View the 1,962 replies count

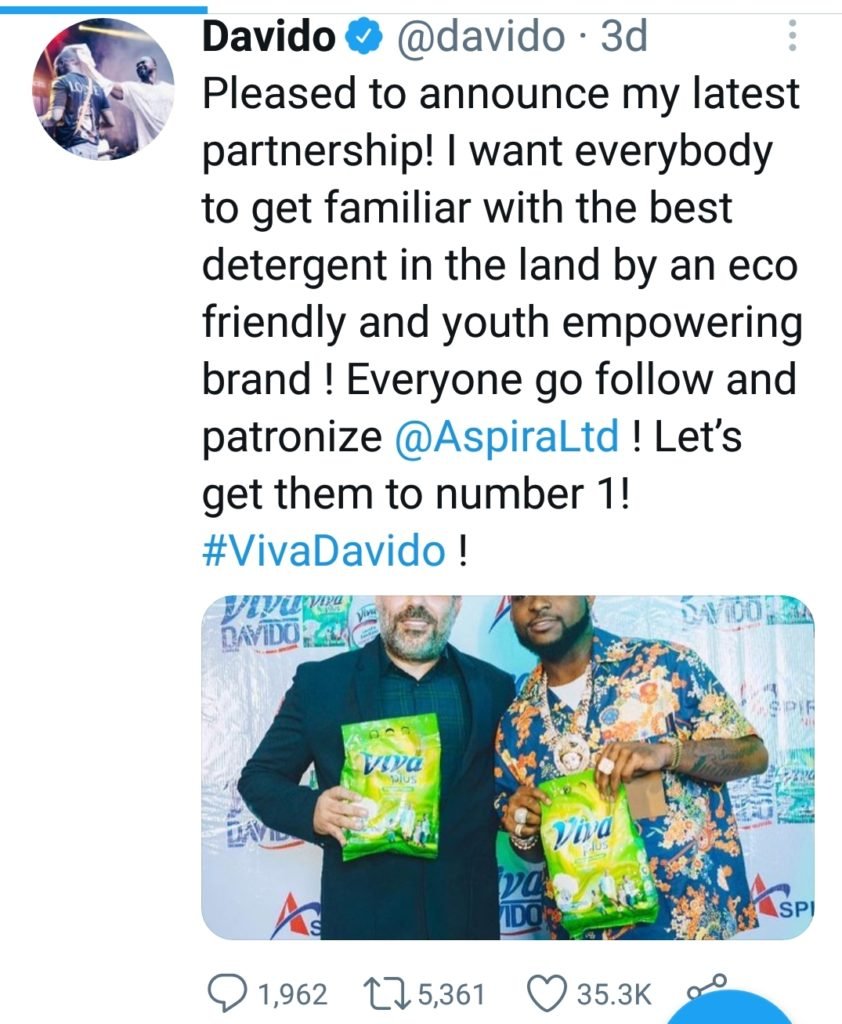click(293, 994)
